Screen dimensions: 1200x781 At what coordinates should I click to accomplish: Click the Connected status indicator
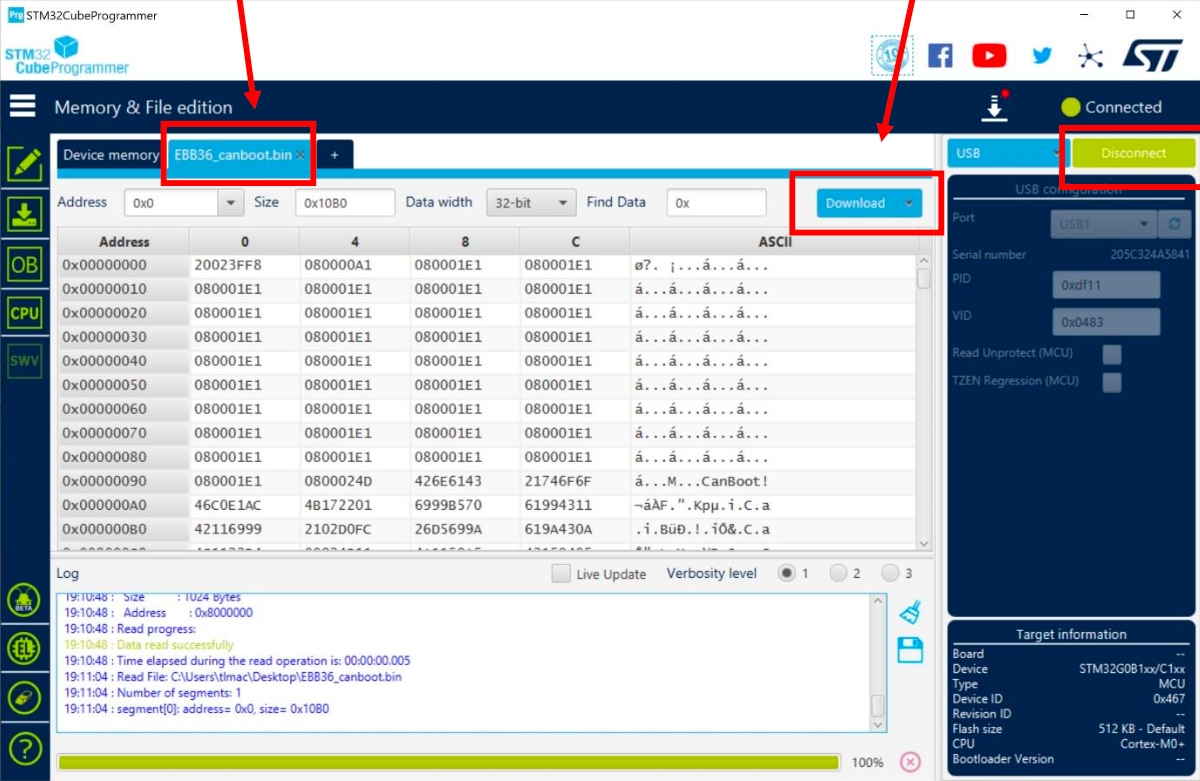(x=1111, y=107)
